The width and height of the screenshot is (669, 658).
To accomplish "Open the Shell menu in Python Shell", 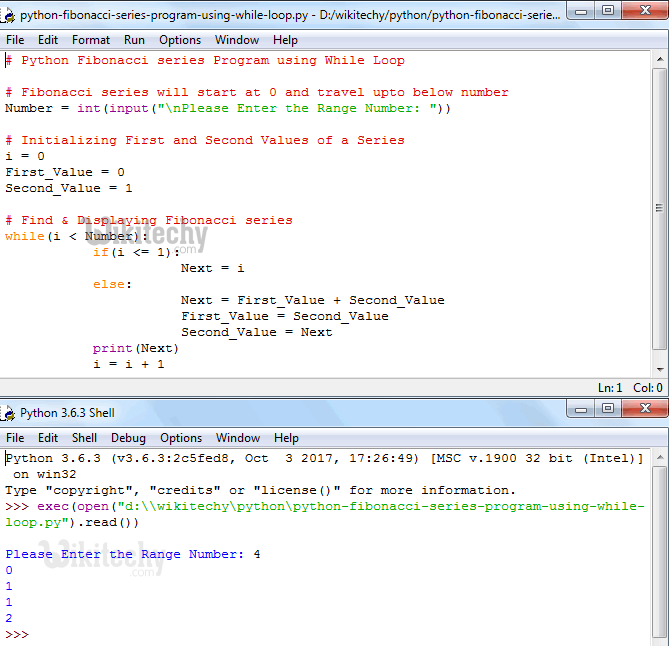I will [x=84, y=438].
